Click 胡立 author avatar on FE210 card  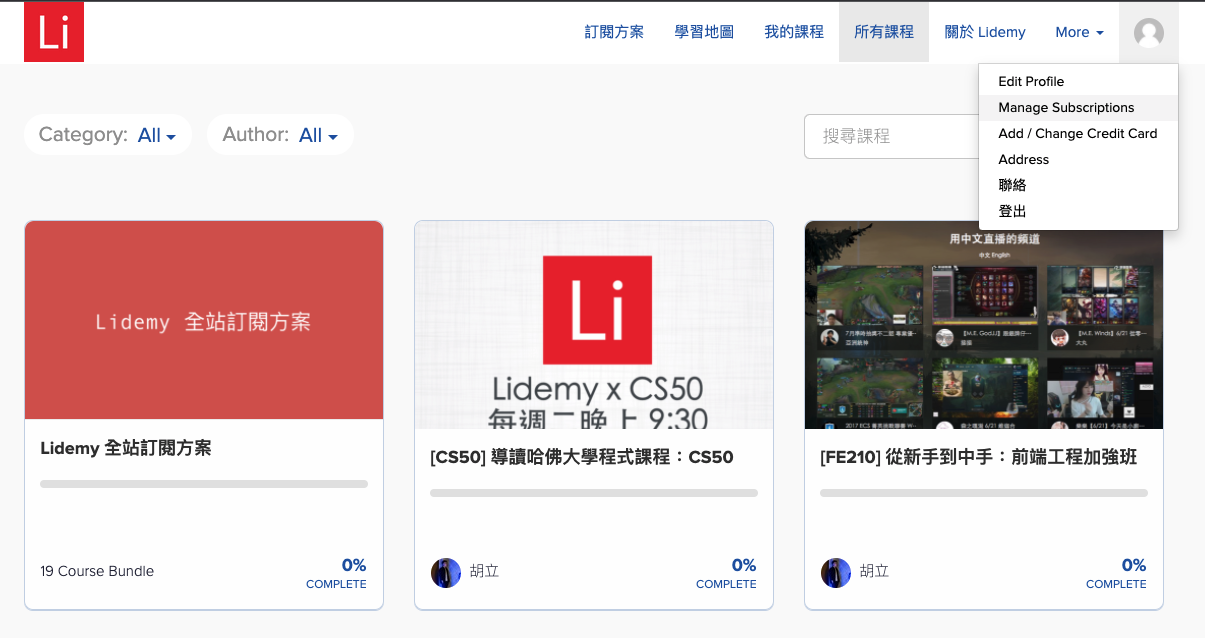[836, 573]
